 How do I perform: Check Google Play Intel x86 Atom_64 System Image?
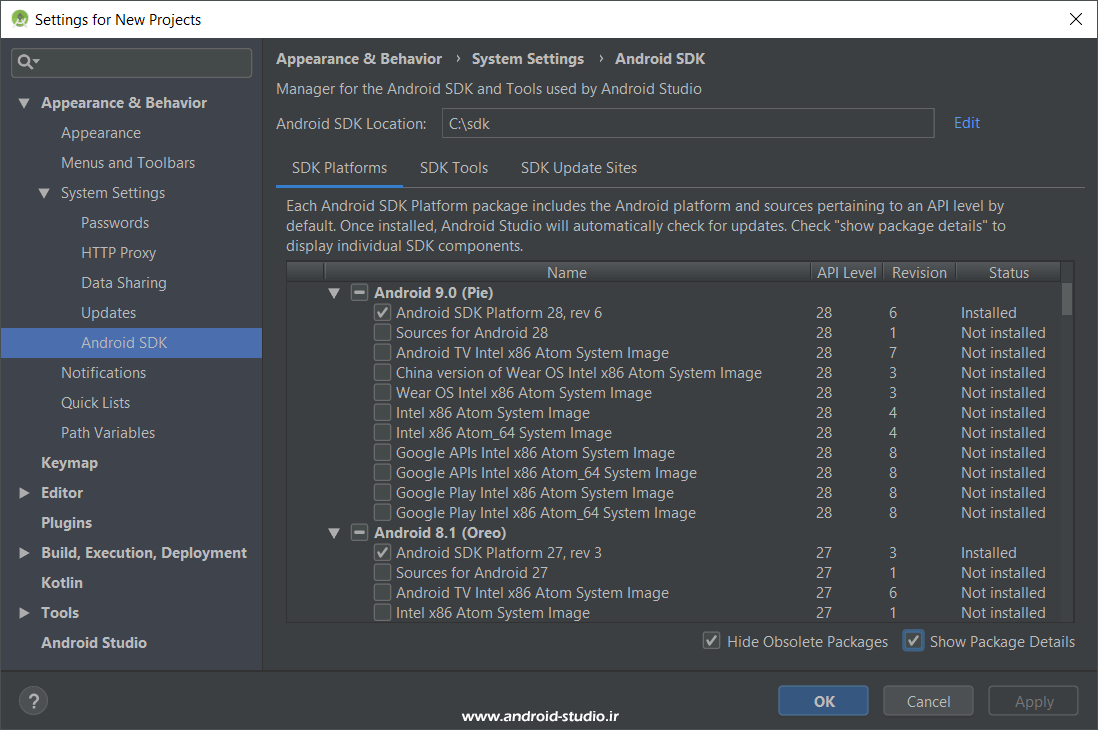(382, 513)
